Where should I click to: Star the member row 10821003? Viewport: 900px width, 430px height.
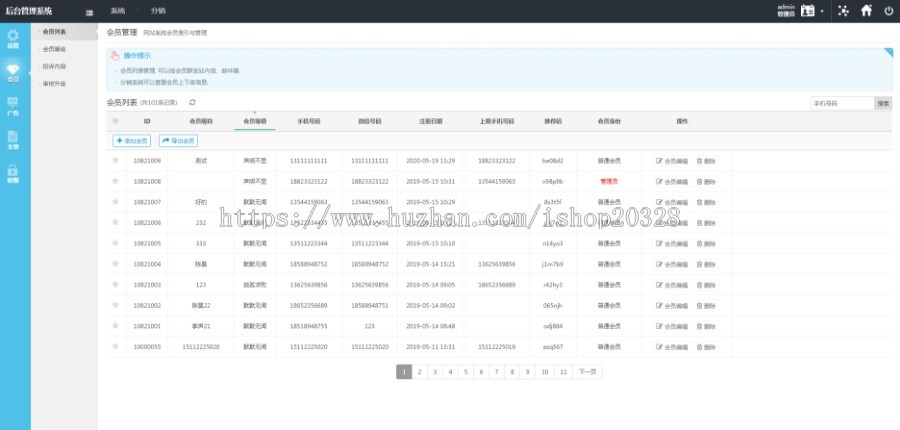[x=115, y=284]
